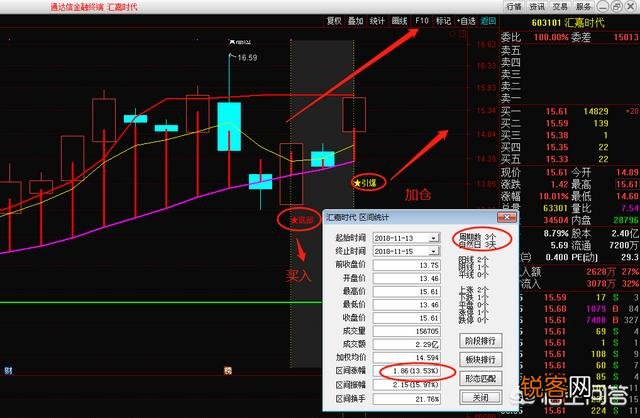Click the 复权 toolbar button
This screenshot has width=640, height=418.
(333, 20)
